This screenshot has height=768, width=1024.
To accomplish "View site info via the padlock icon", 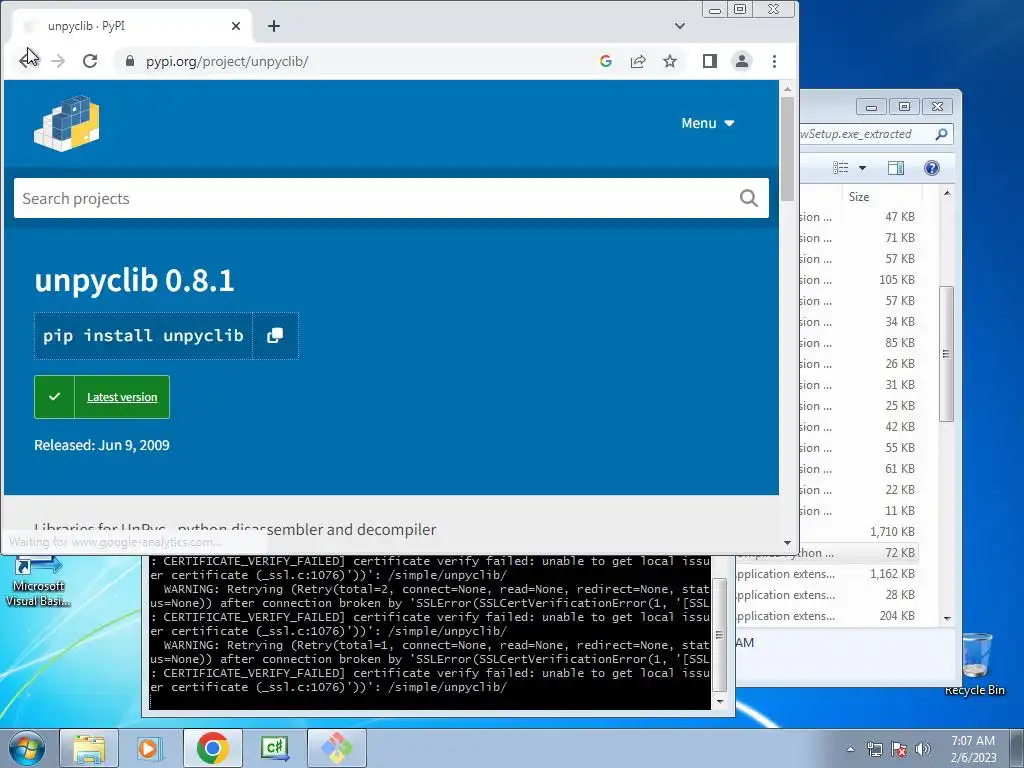I will pyautogui.click(x=129, y=61).
